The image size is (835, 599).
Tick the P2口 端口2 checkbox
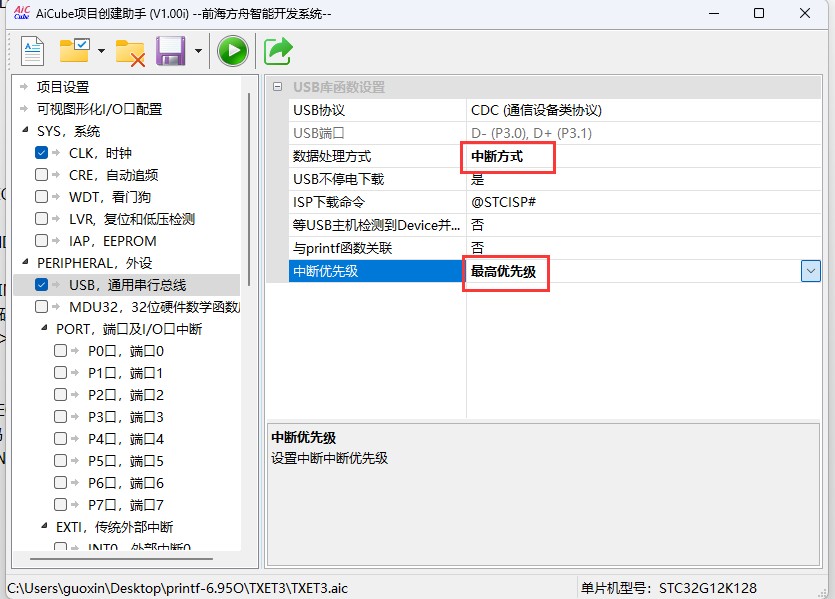tap(60, 395)
